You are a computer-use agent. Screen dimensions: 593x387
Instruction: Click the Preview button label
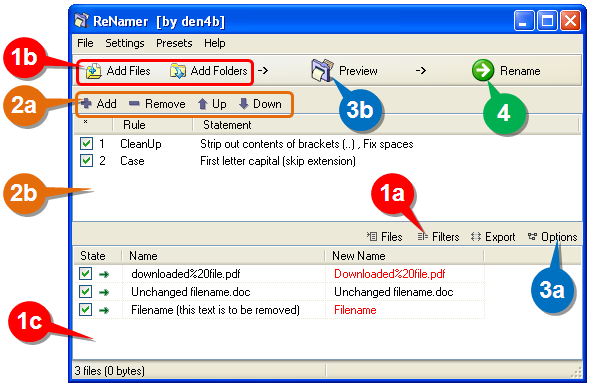pos(358,71)
